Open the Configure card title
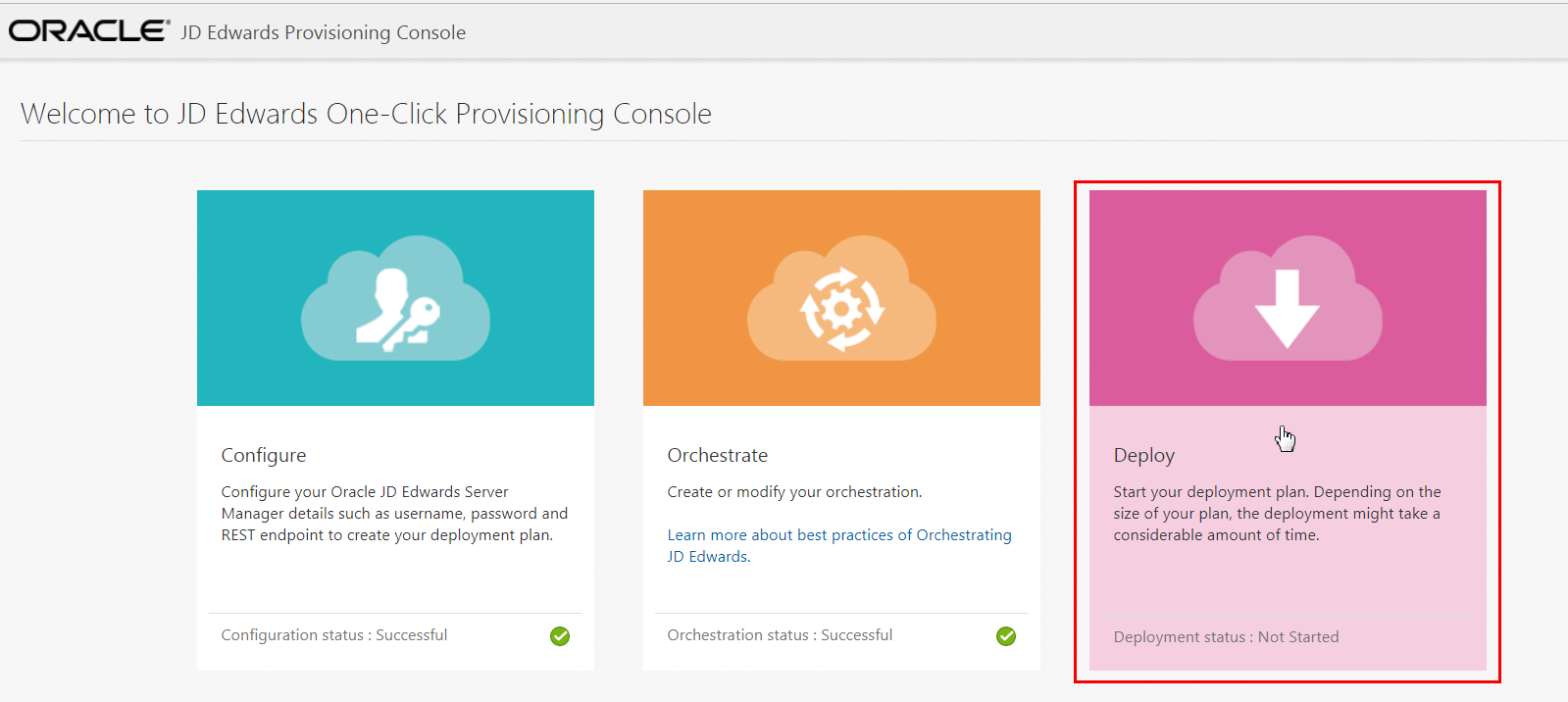Screen dimensions: 1568x702 264,455
